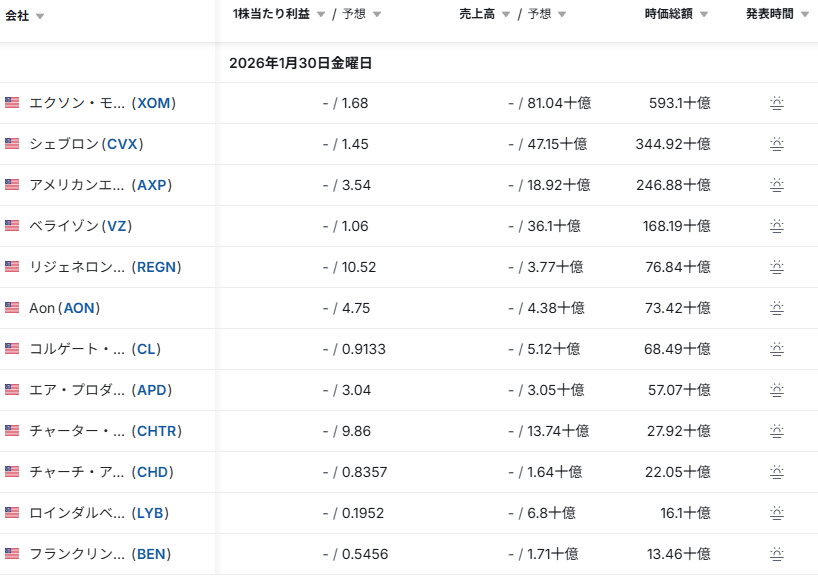This screenshot has width=818, height=584.
Task: Click the release time icon in Chevron row
Action: (x=776, y=144)
